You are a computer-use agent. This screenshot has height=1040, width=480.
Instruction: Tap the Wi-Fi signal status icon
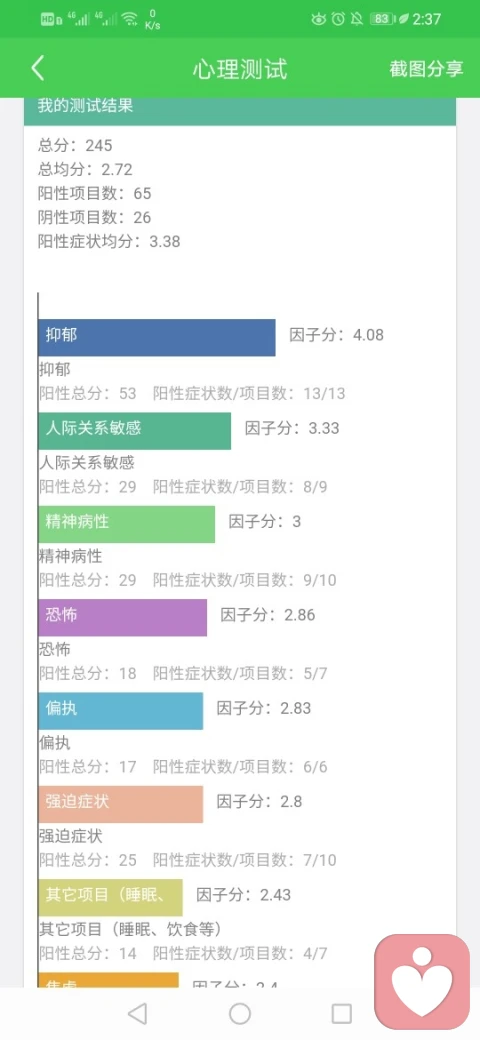tap(130, 19)
